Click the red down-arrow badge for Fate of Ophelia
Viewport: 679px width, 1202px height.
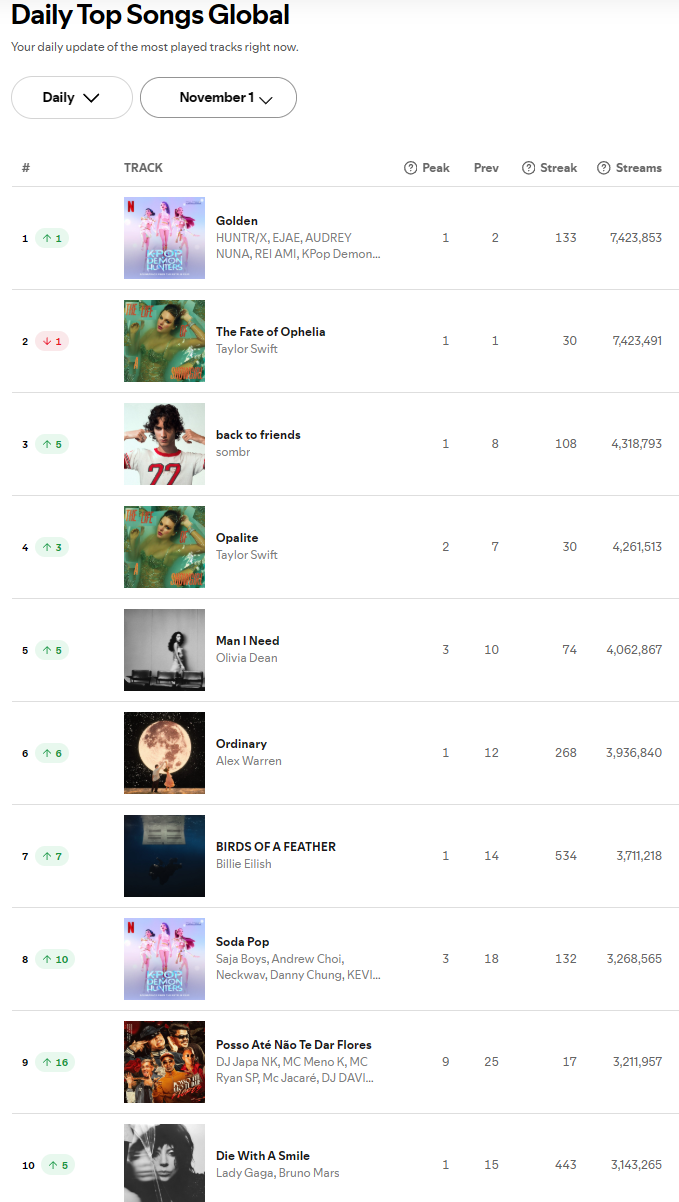[x=51, y=341]
